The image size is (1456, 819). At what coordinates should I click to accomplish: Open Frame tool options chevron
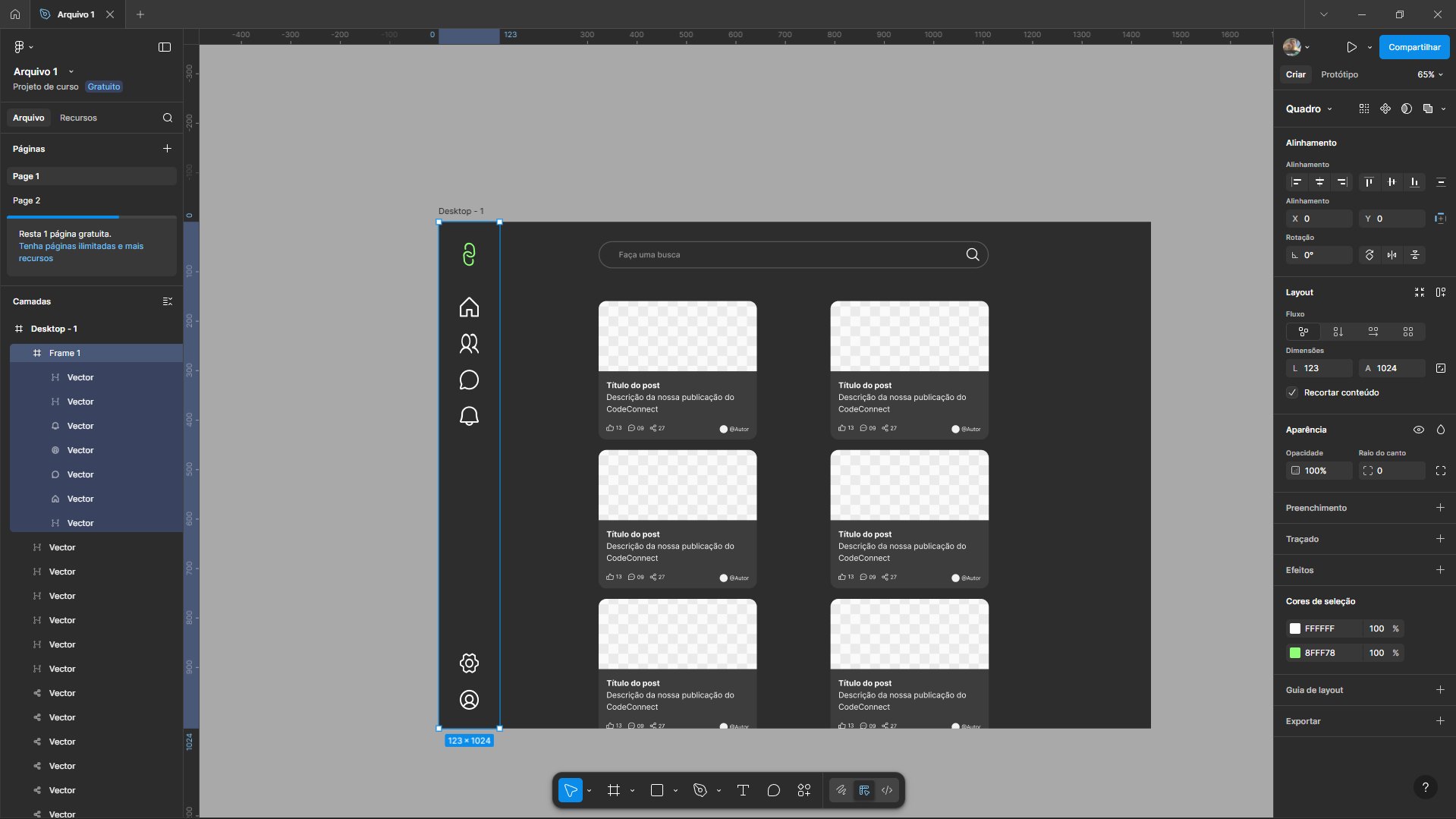click(632, 790)
